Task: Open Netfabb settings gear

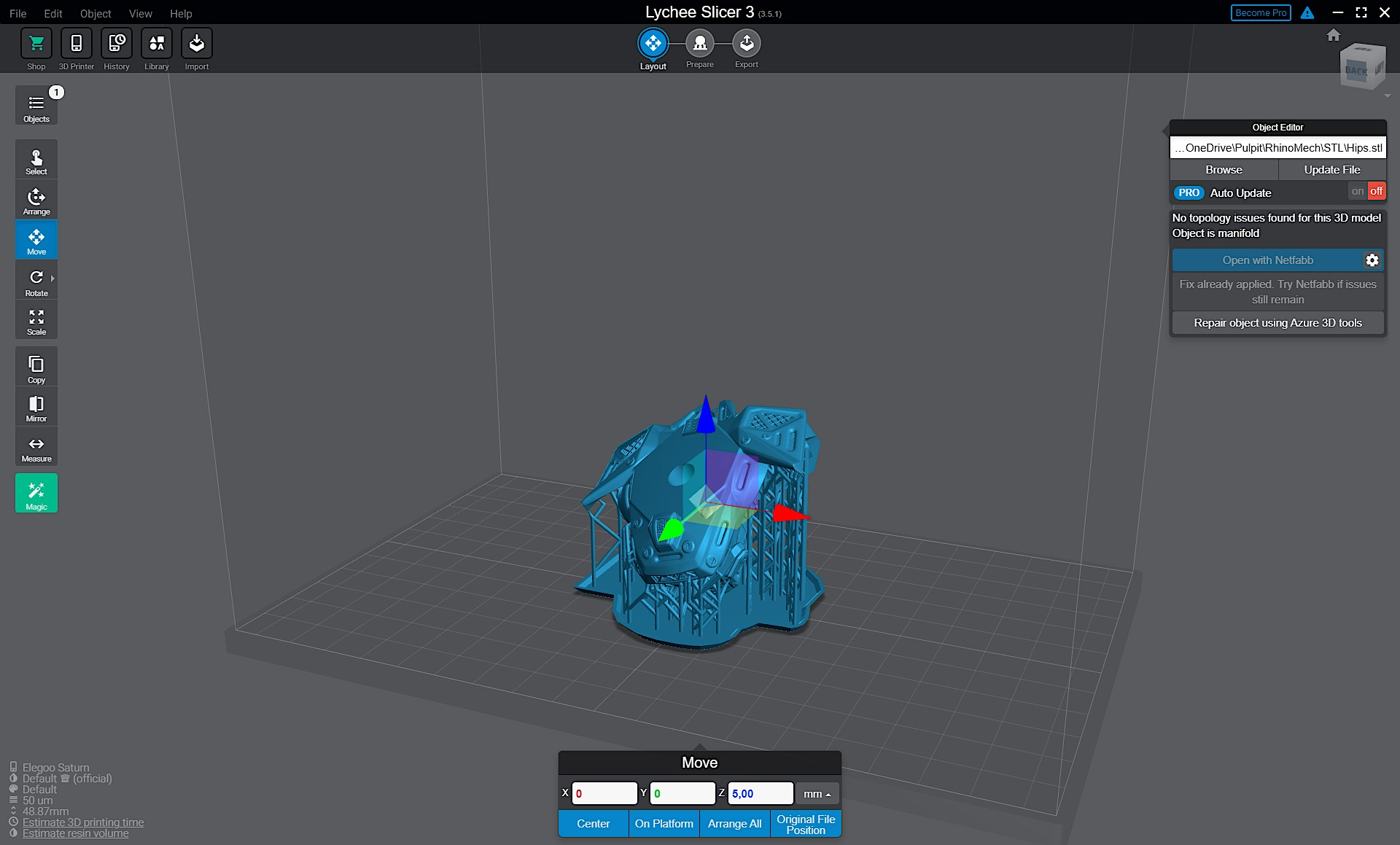Action: point(1372,260)
